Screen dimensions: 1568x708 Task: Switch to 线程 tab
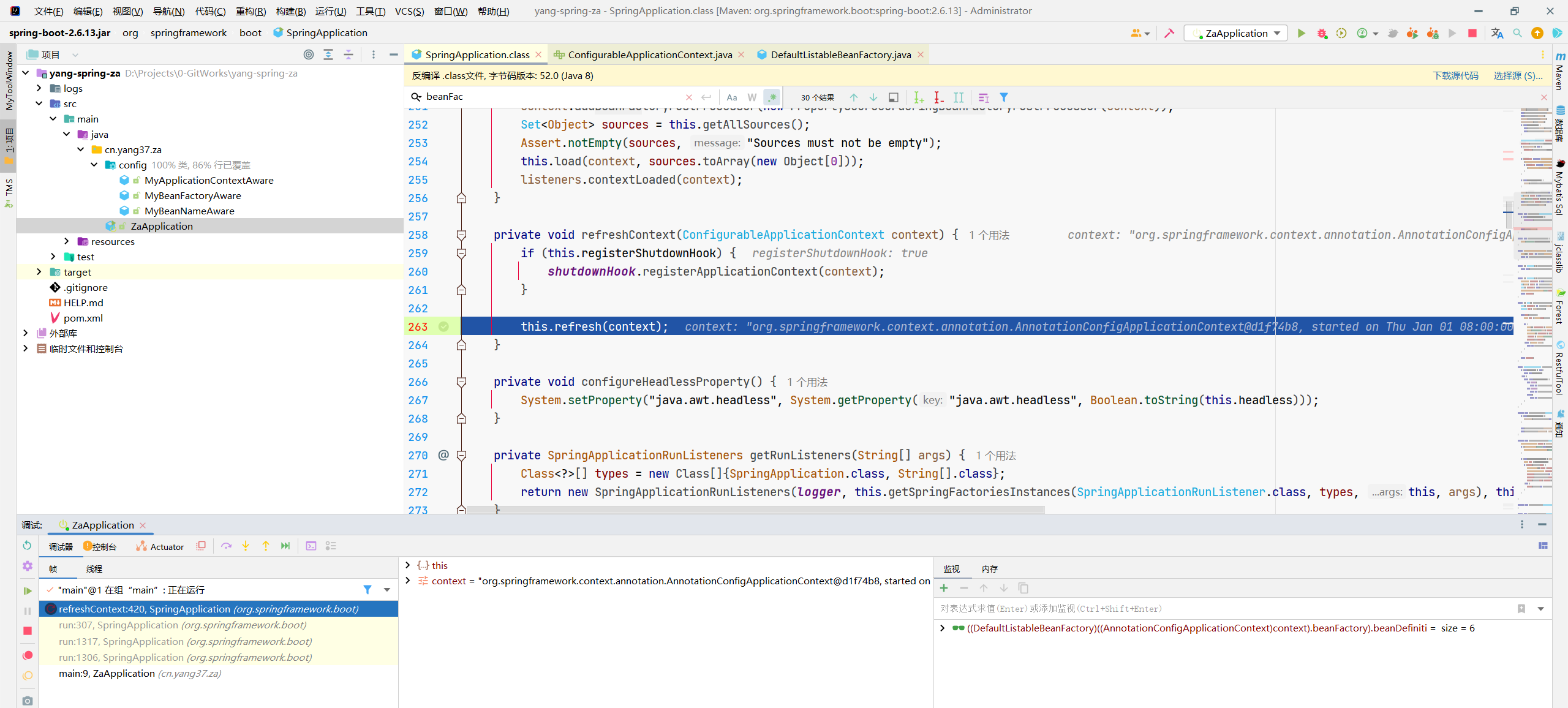pyautogui.click(x=94, y=569)
